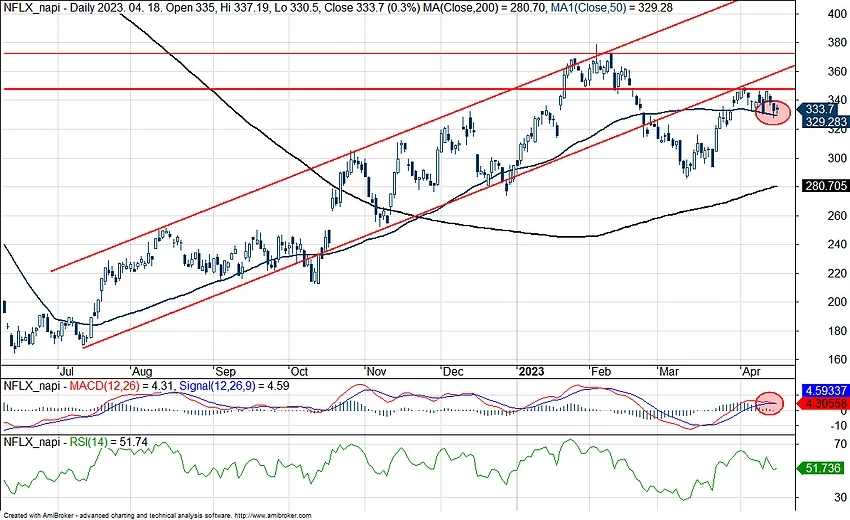
Task: Click the Oct label on the time axis
Action: pyautogui.click(x=299, y=372)
